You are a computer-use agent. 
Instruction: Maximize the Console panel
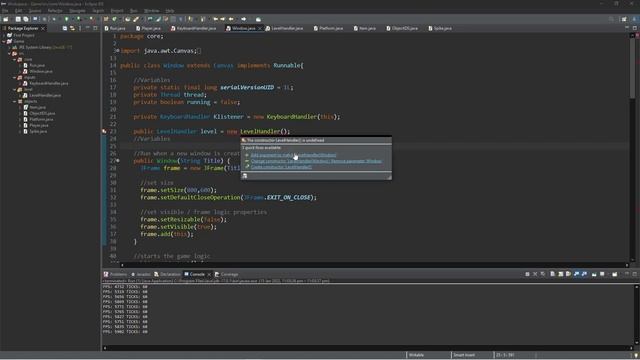point(635,274)
